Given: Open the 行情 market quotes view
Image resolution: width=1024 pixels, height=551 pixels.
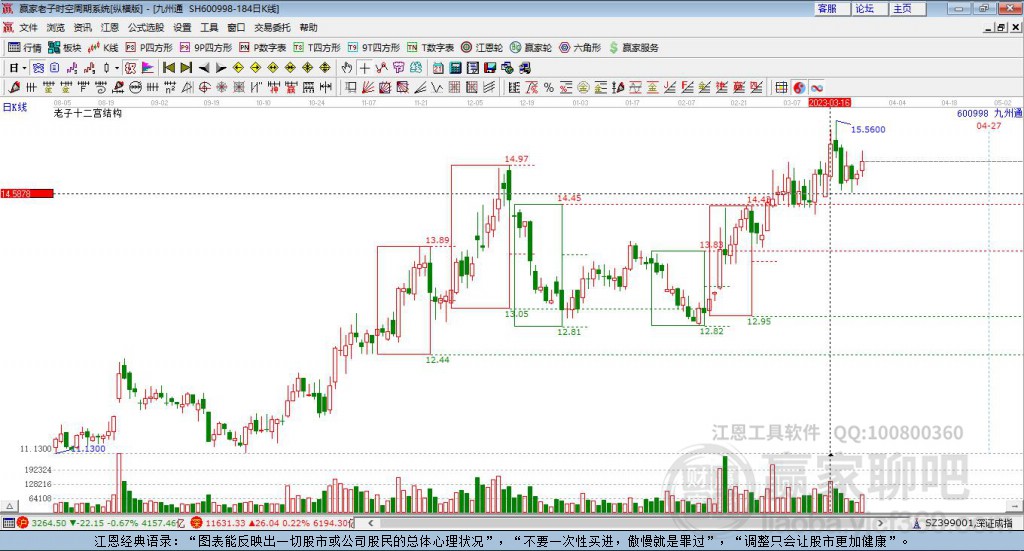Looking at the screenshot, I should tap(25, 48).
